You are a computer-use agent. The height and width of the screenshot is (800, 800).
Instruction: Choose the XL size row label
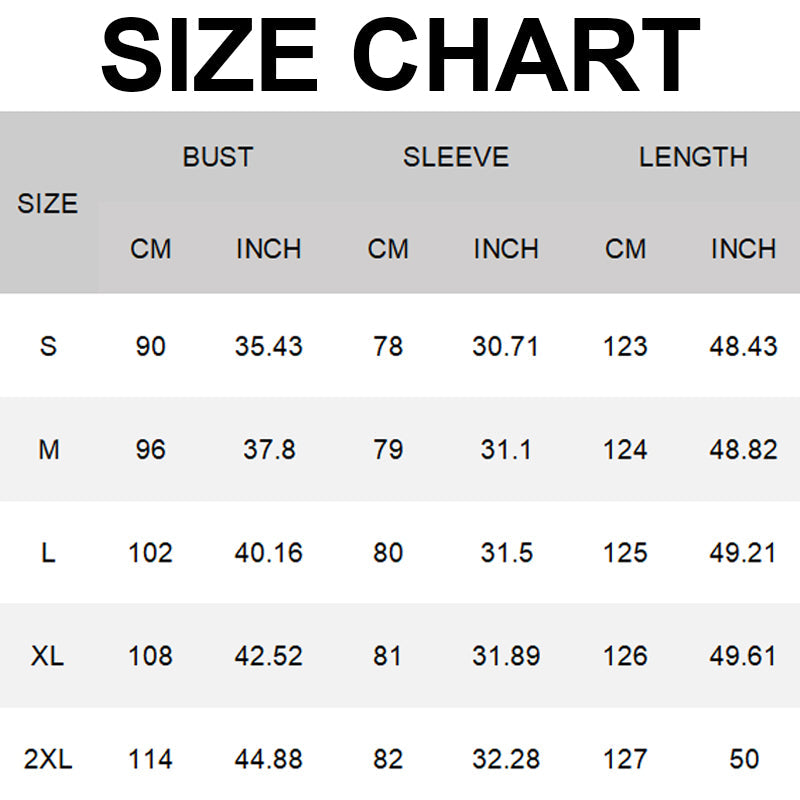48,656
